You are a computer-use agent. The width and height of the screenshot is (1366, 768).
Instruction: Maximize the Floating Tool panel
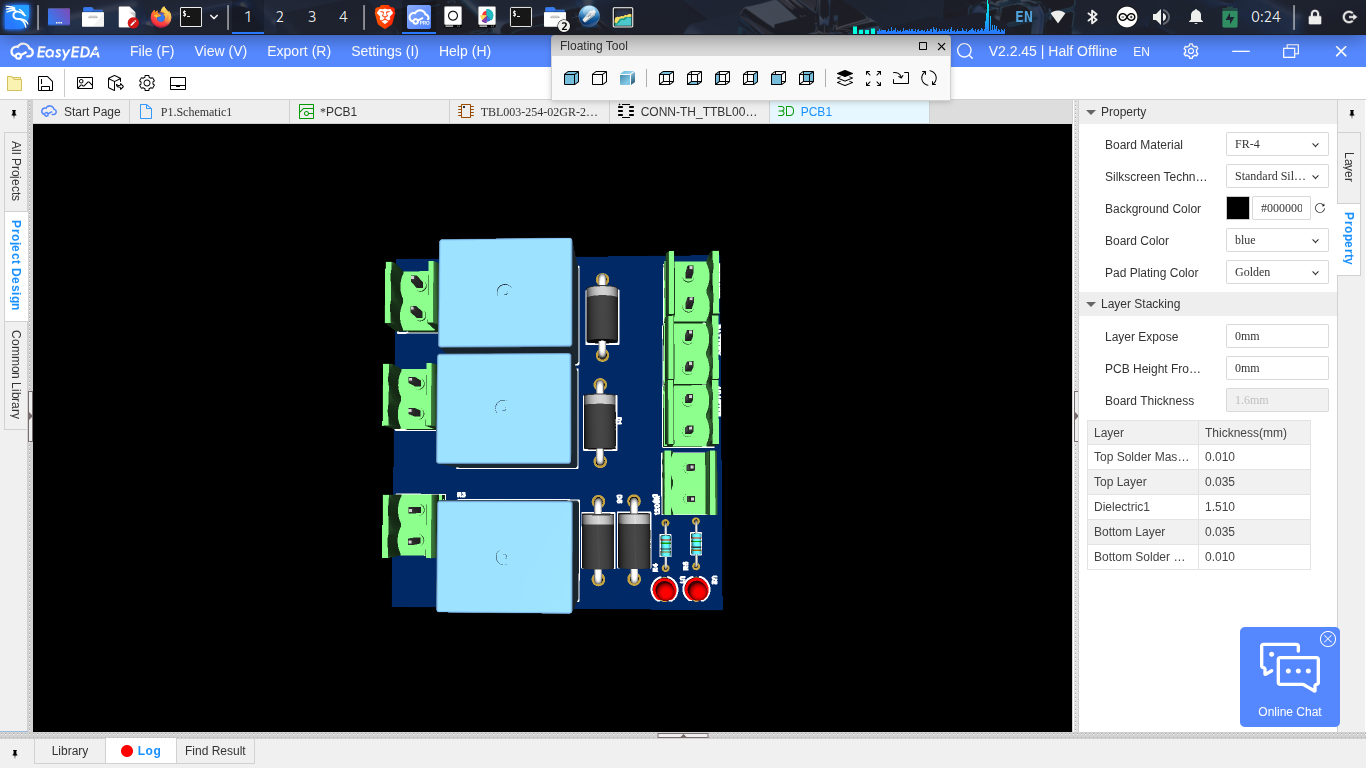click(x=923, y=46)
